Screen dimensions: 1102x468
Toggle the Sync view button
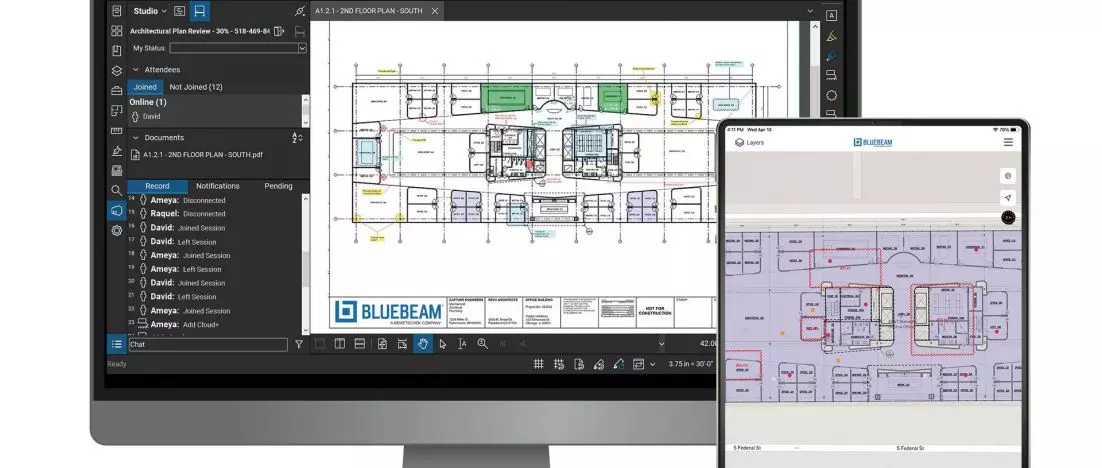[638, 364]
